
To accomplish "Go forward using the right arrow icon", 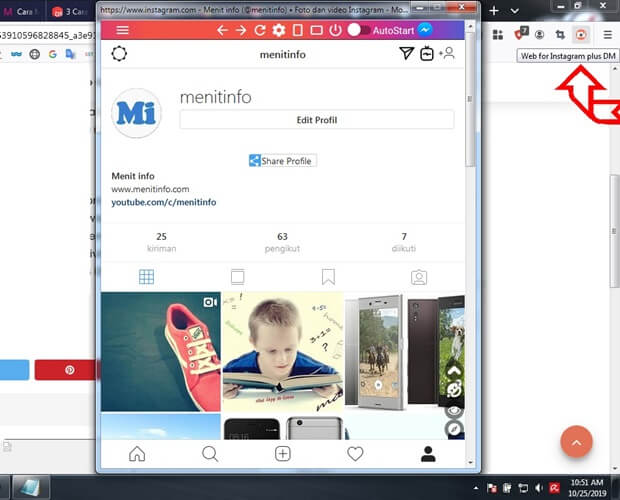I will tap(241, 30).
